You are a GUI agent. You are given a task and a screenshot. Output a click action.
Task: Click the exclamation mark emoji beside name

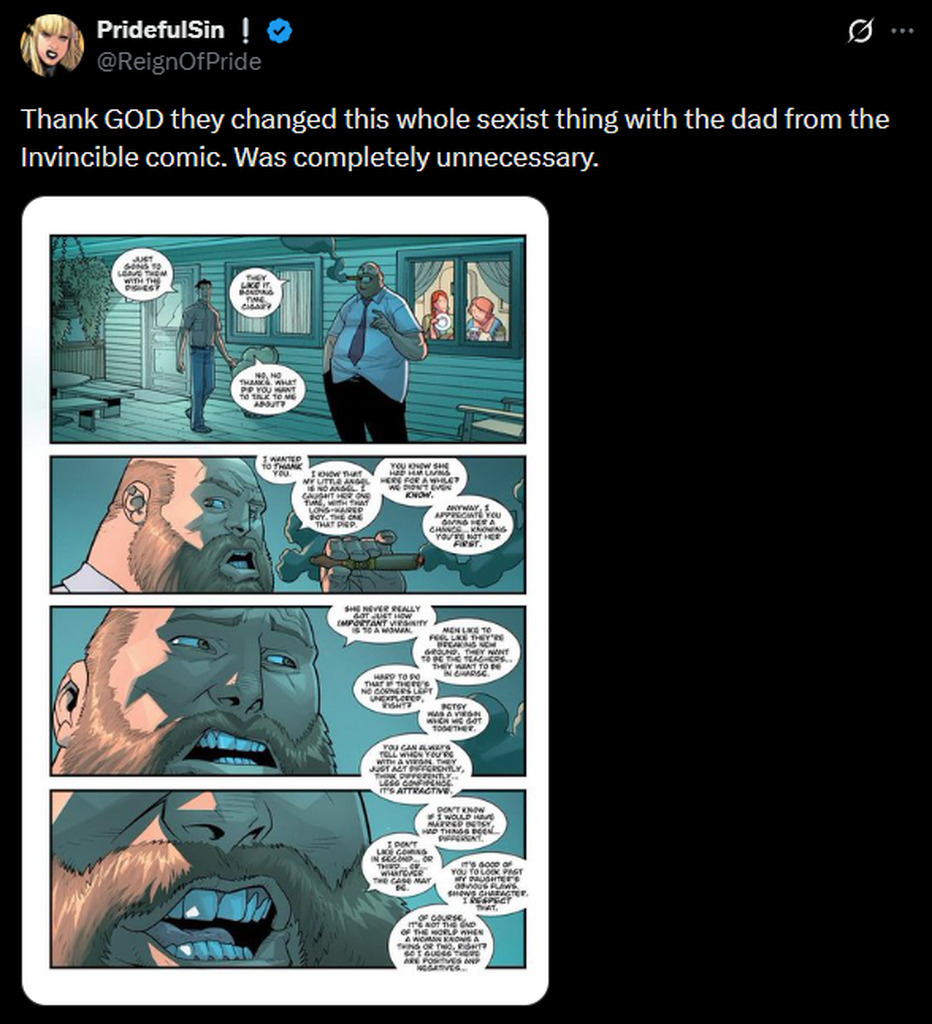[x=245, y=29]
